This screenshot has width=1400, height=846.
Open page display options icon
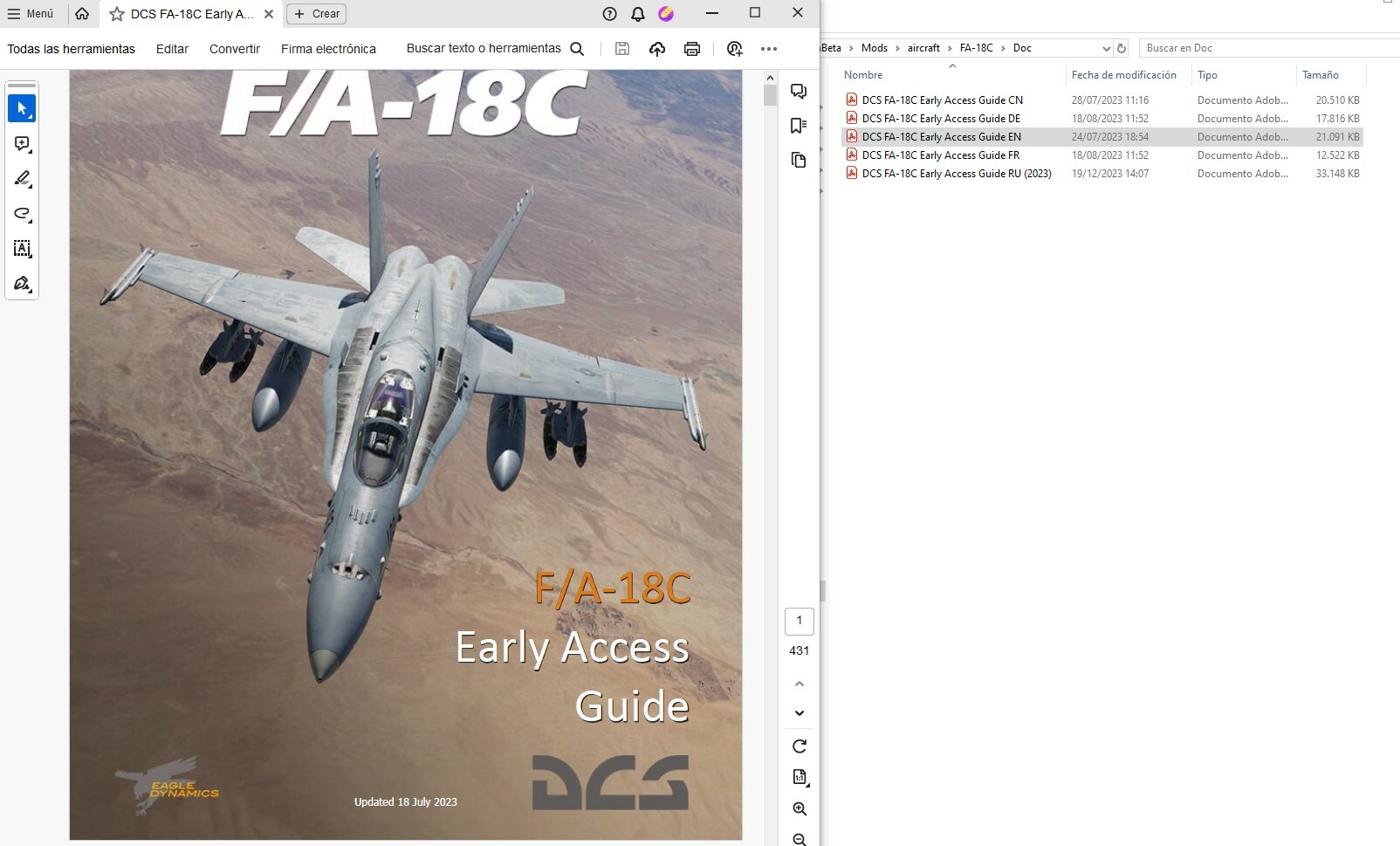[x=800, y=777]
